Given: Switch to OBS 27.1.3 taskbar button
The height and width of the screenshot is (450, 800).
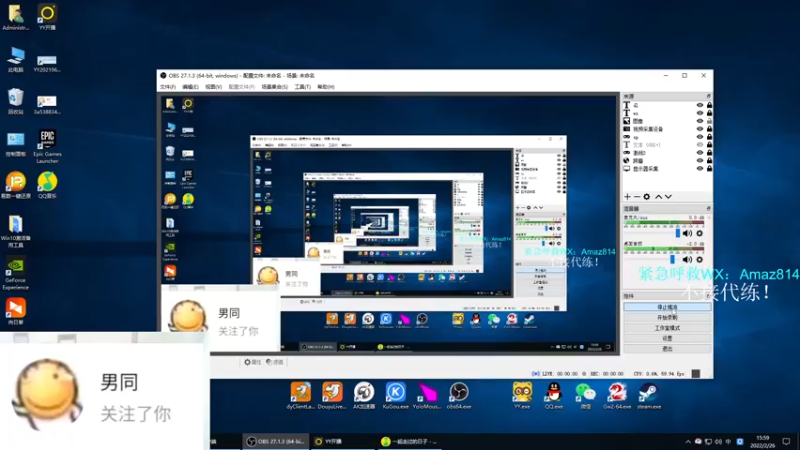Looking at the screenshot, I should 276,441.
